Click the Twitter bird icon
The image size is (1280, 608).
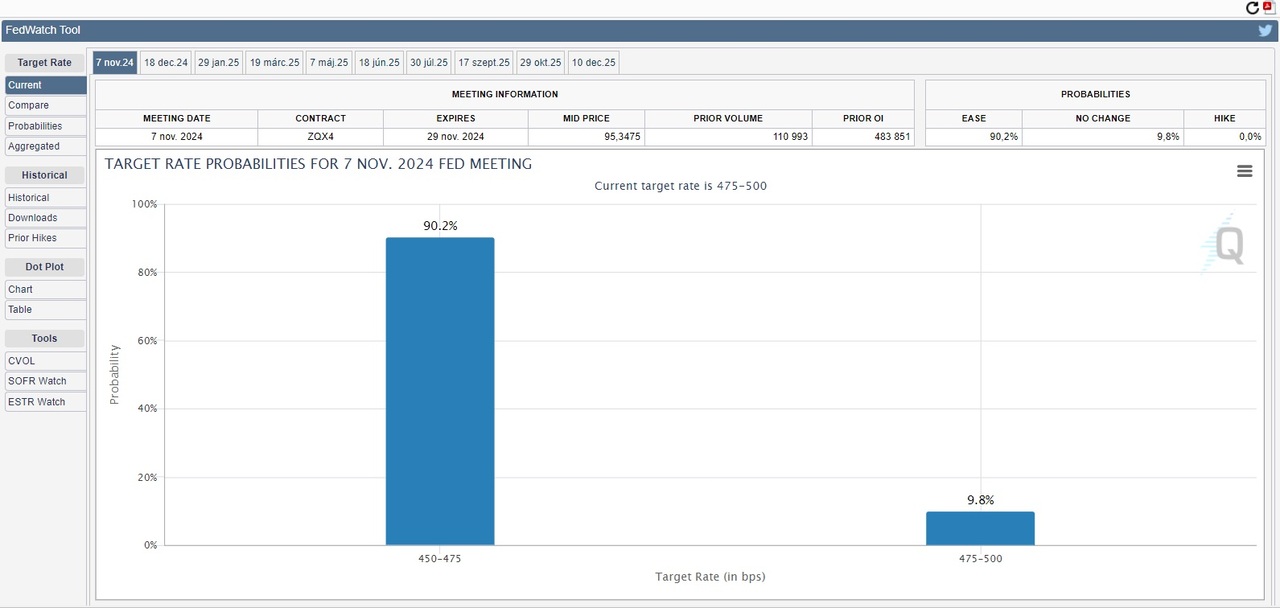point(1265,31)
